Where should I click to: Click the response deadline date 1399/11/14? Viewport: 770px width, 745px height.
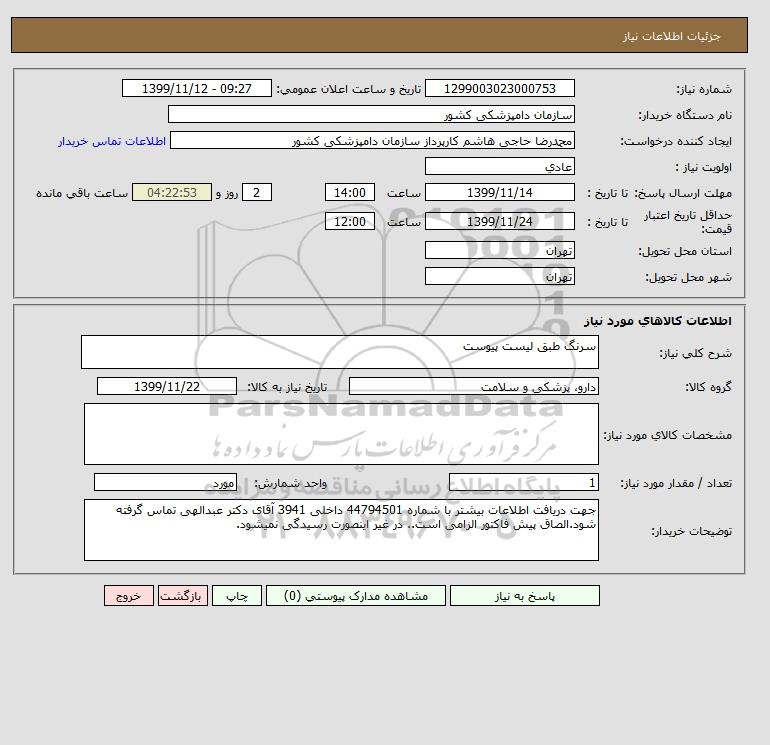[x=499, y=193]
